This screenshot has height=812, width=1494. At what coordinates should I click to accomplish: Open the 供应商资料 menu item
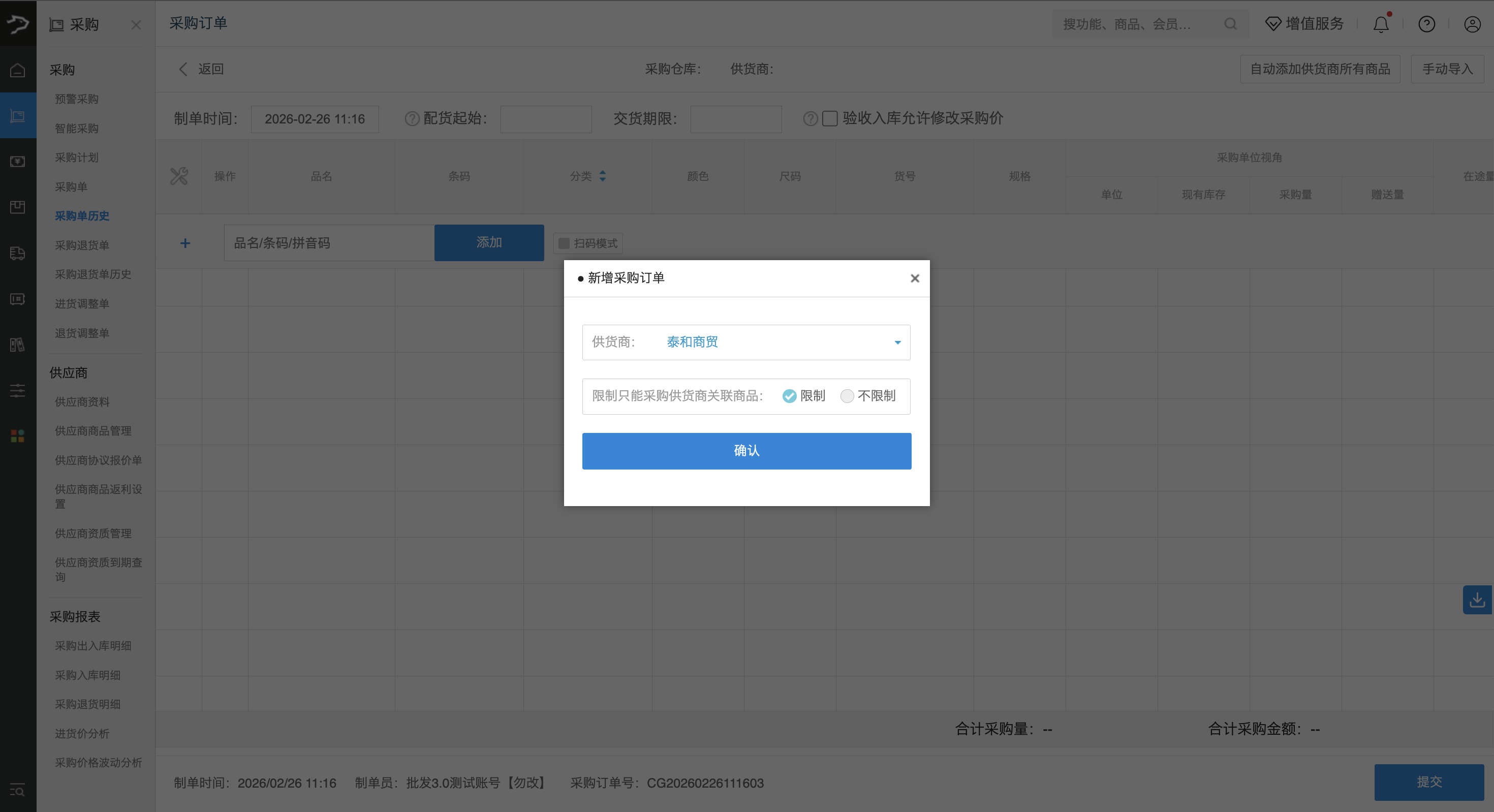pos(82,401)
